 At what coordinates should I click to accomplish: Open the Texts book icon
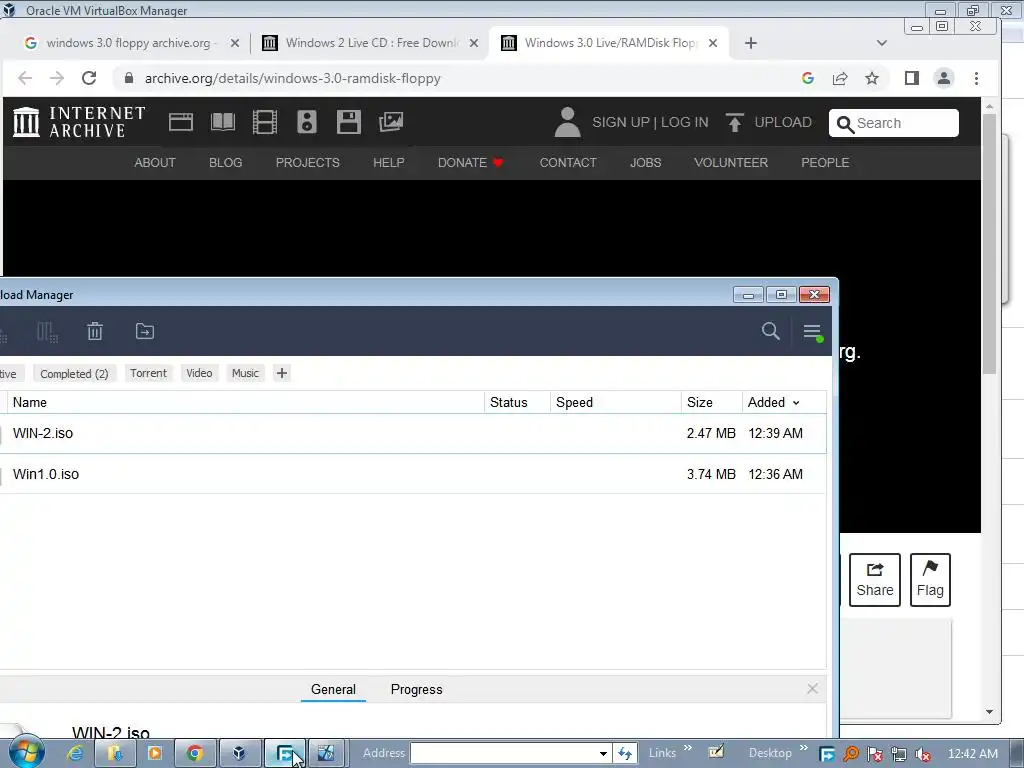pos(223,122)
